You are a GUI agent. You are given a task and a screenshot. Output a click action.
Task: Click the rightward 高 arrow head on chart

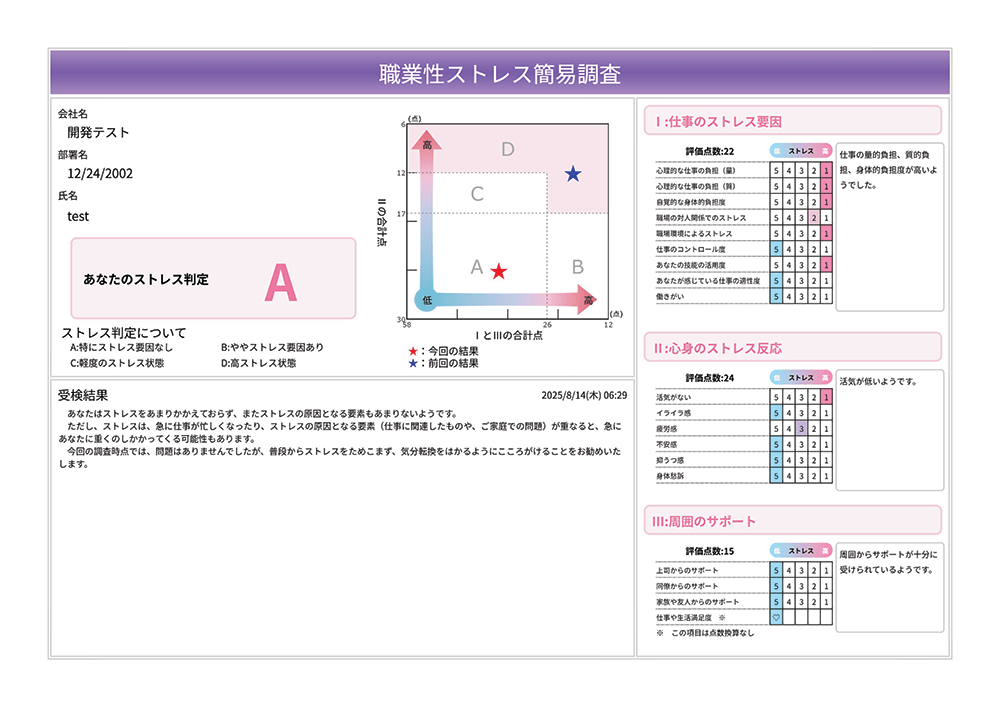(588, 298)
